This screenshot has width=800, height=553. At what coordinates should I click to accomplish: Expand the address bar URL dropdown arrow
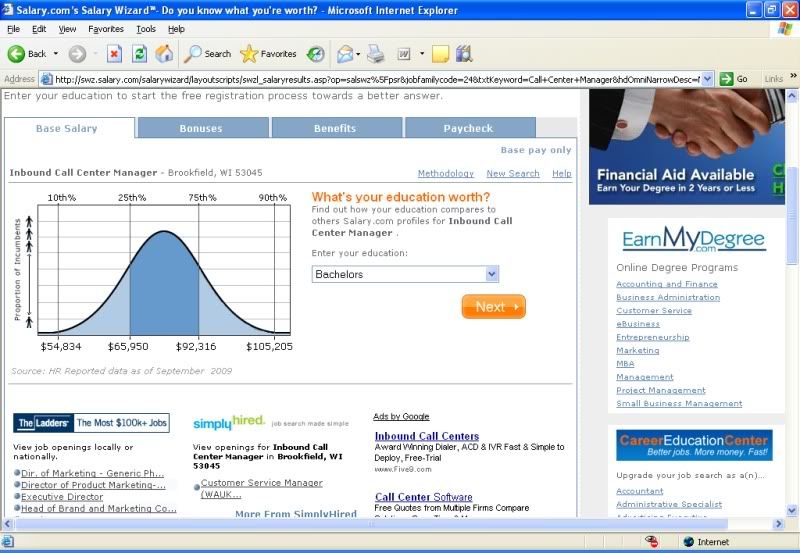click(708, 79)
